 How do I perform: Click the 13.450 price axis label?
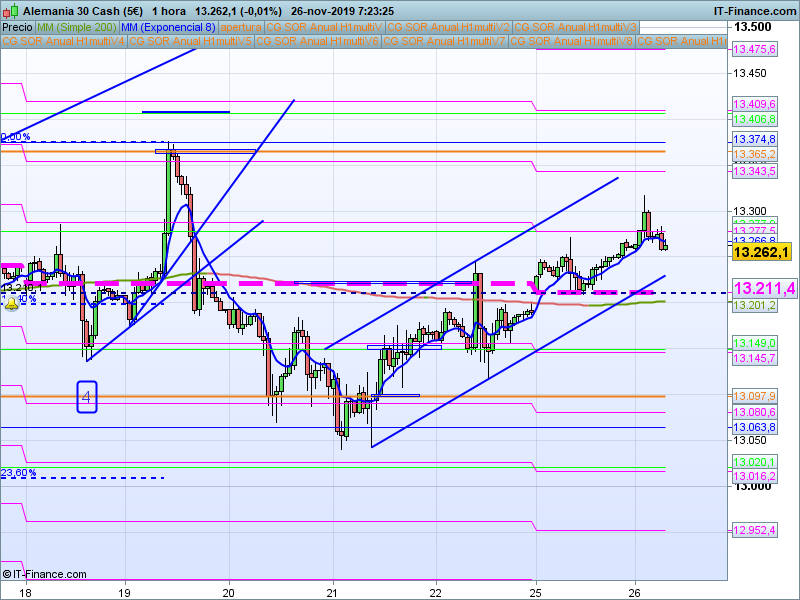coord(749,73)
